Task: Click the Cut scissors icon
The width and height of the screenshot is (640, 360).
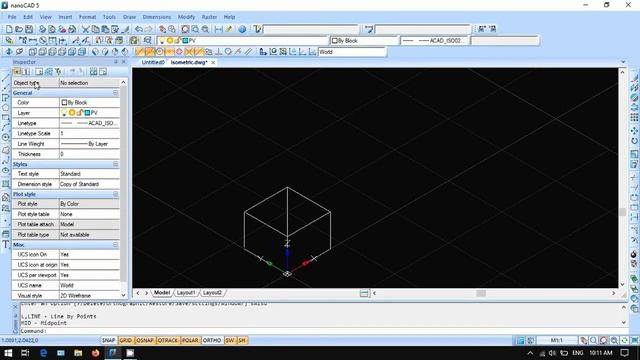Action: click(x=85, y=29)
